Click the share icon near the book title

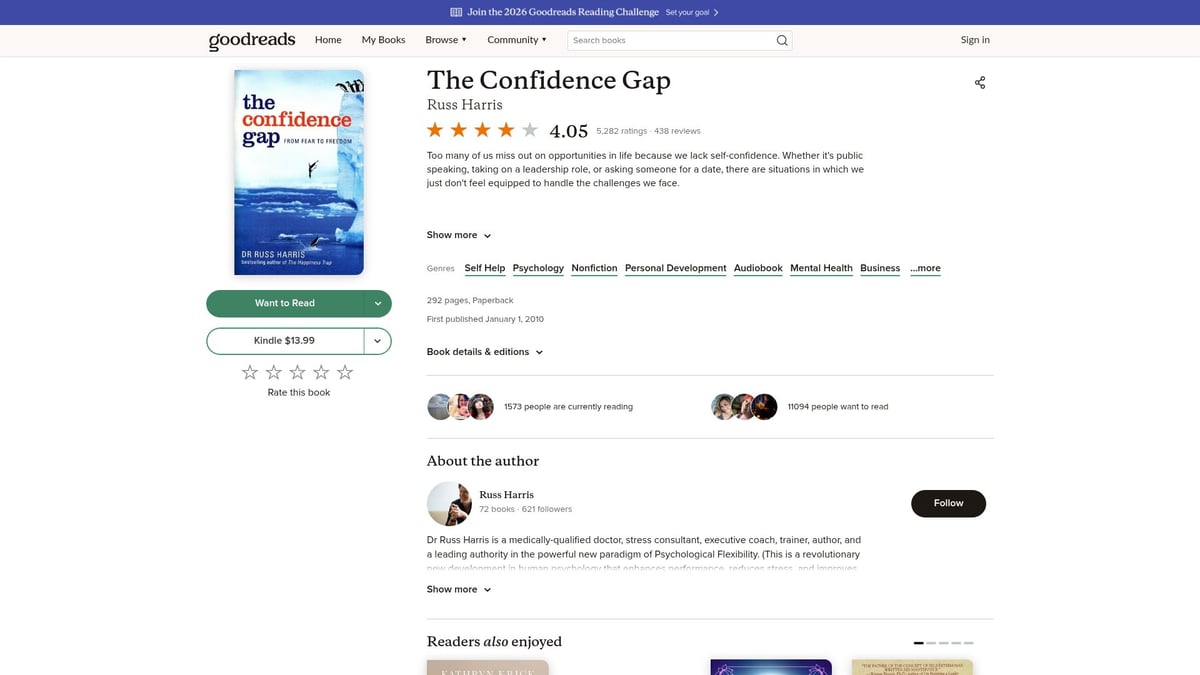click(x=979, y=82)
